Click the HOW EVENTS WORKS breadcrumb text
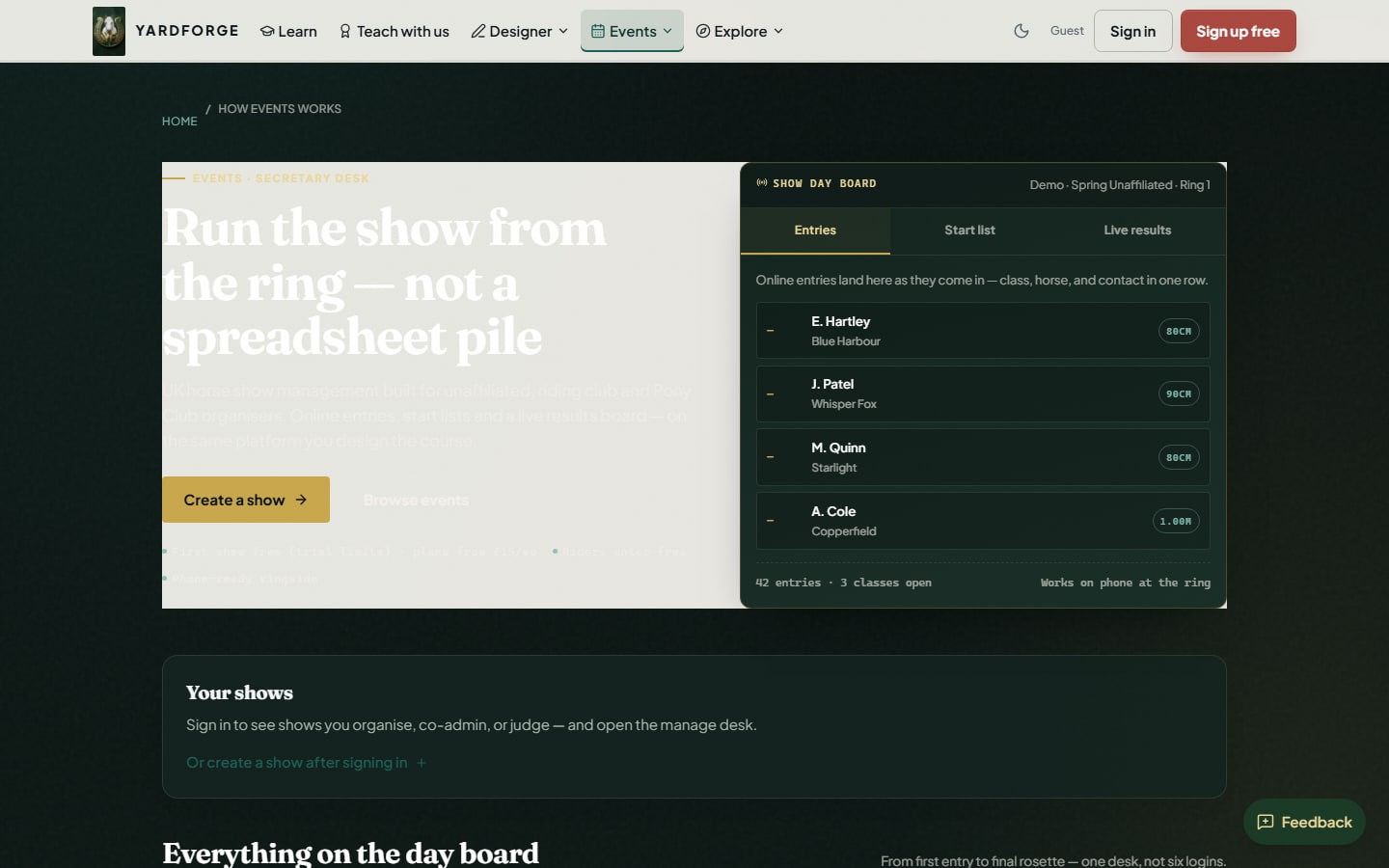Screen dimensions: 1389x868 click(x=280, y=109)
